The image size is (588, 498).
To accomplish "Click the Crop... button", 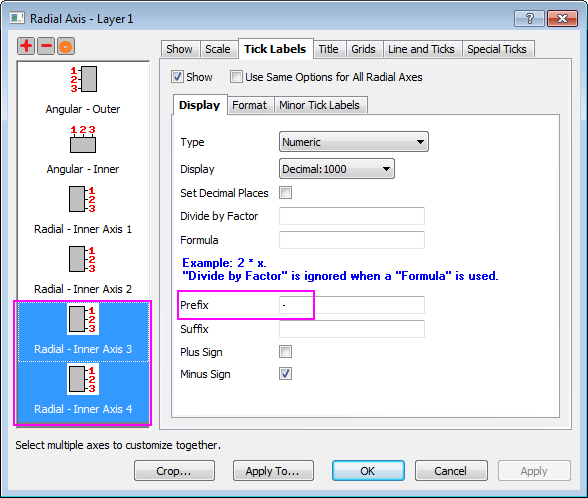I will coord(174,471).
